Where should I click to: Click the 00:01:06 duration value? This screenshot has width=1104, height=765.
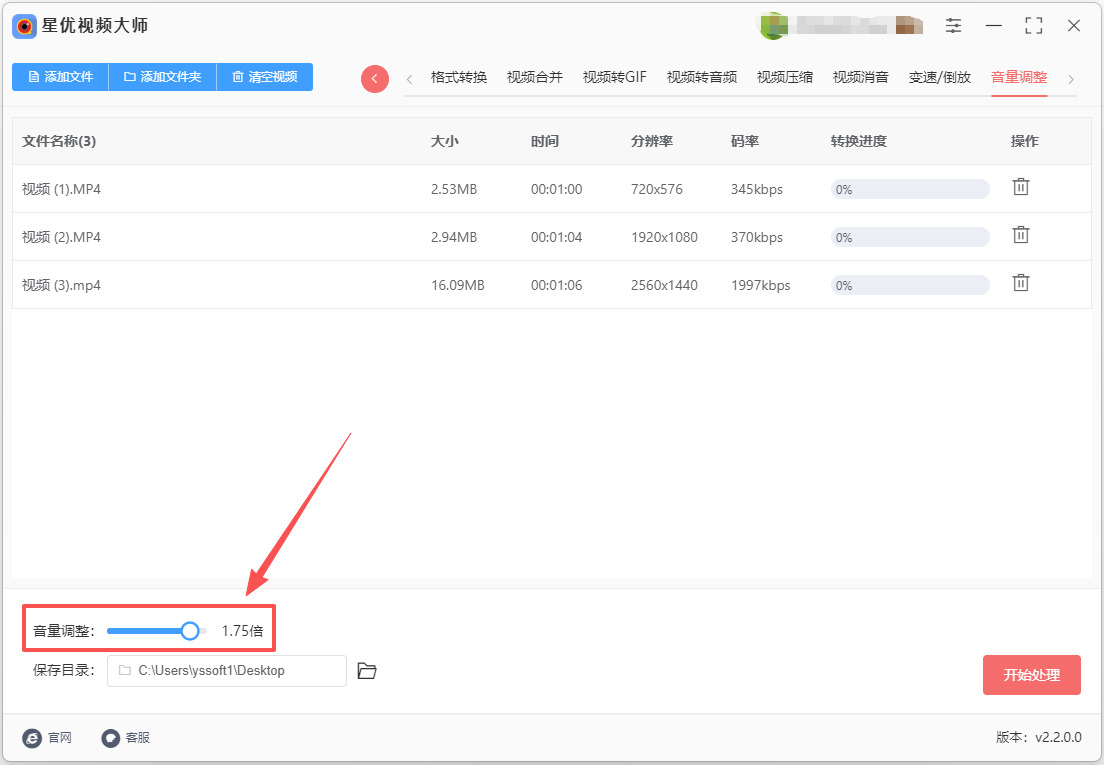point(556,285)
